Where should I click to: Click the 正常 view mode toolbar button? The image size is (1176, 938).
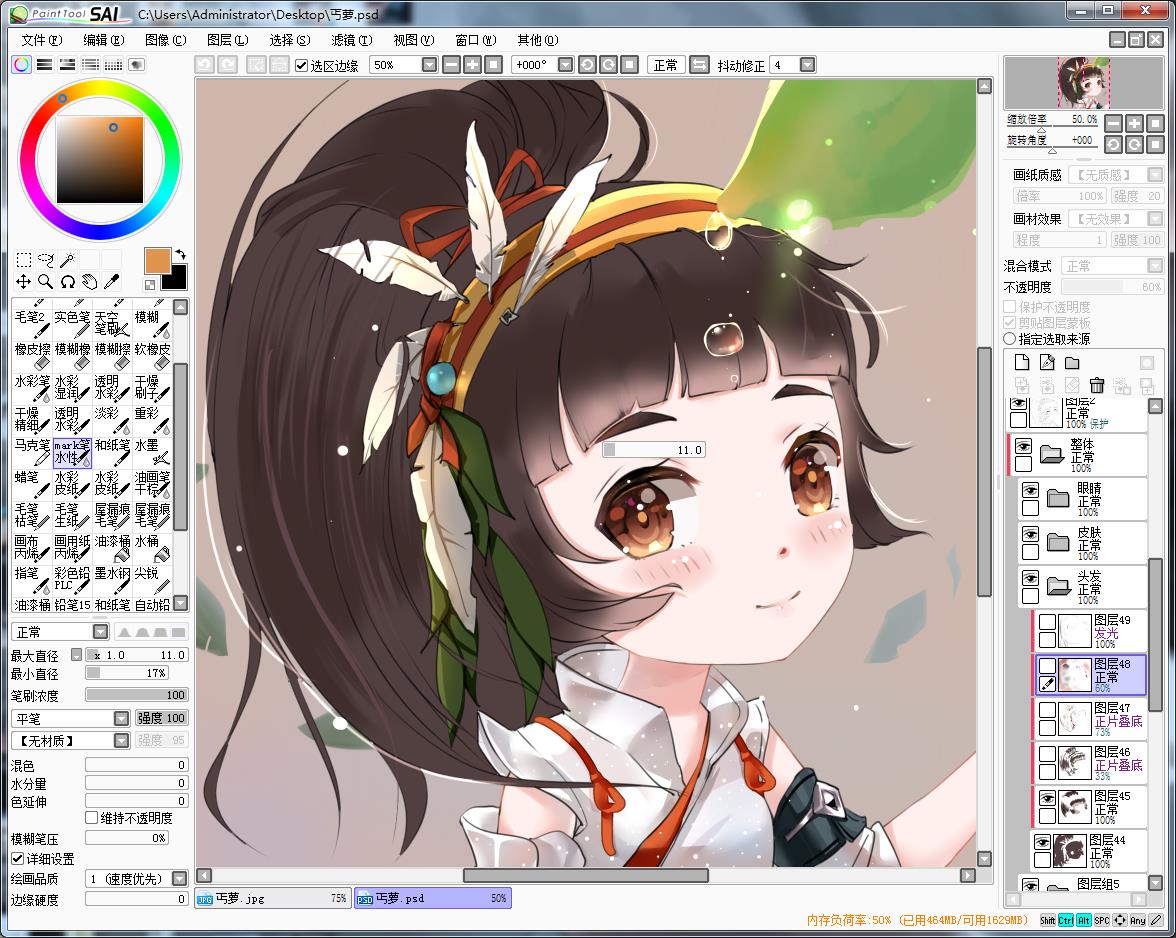[665, 65]
